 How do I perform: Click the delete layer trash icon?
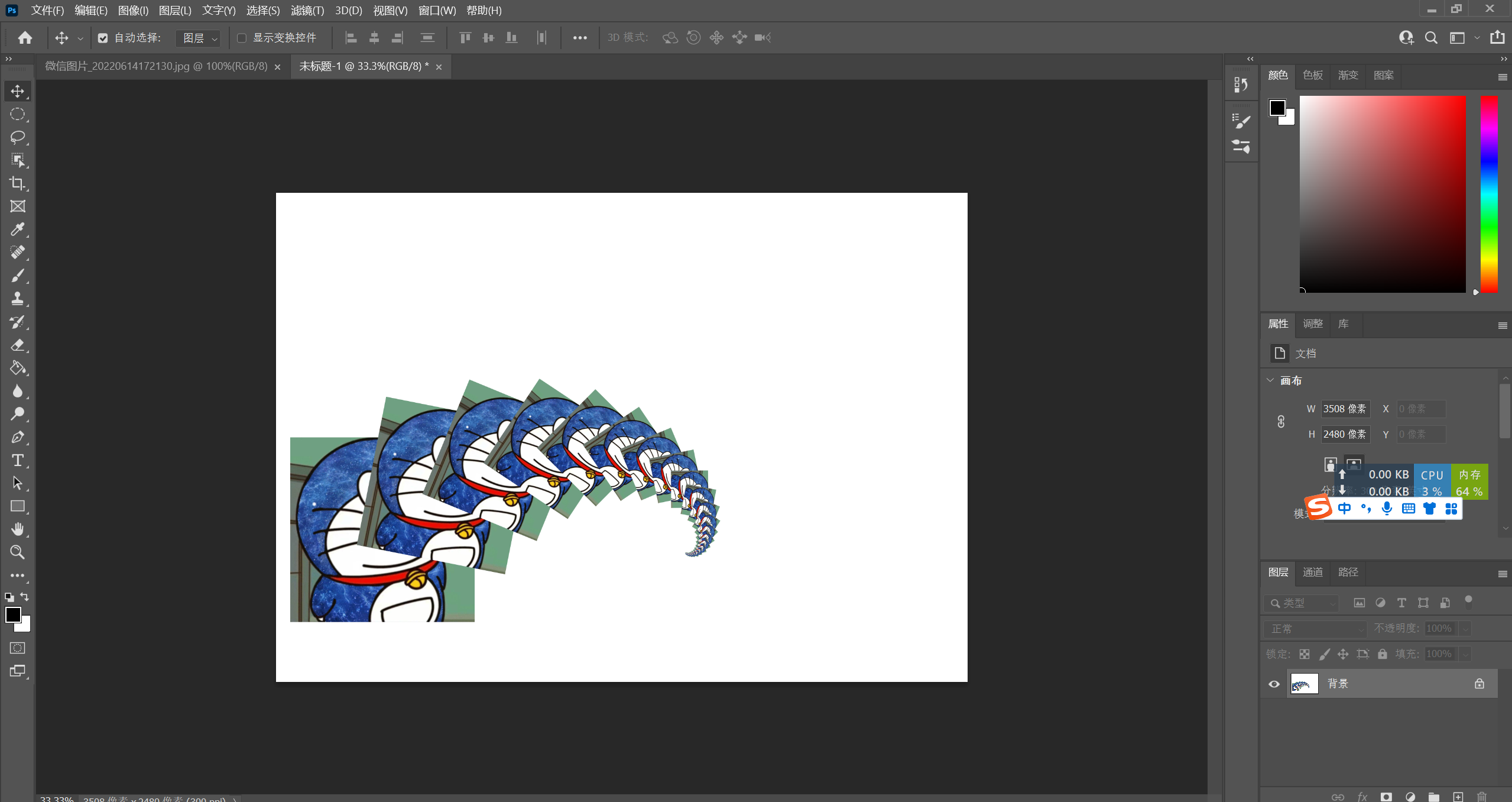coord(1482,797)
